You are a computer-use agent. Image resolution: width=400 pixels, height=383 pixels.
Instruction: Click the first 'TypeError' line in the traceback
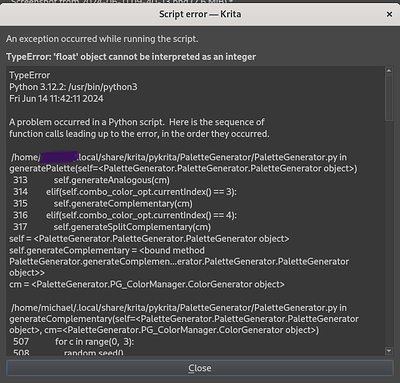29,75
